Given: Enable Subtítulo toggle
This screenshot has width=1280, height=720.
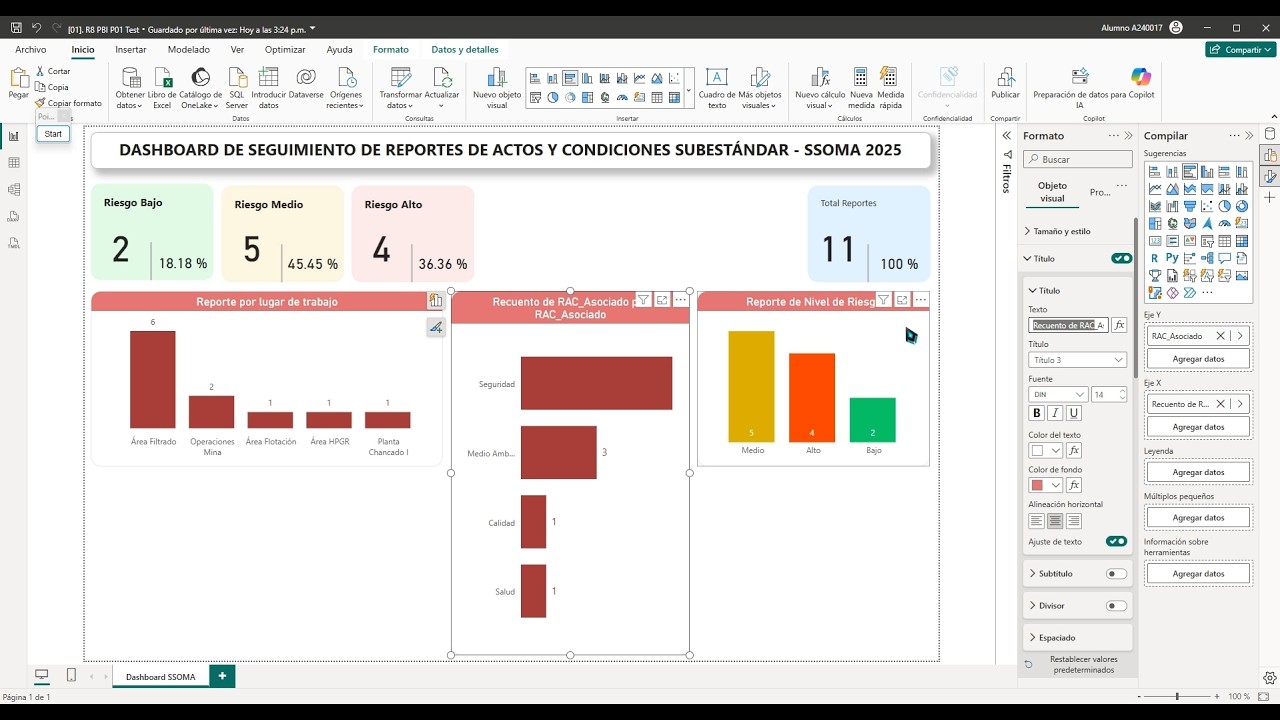Looking at the screenshot, I should (x=1116, y=574).
